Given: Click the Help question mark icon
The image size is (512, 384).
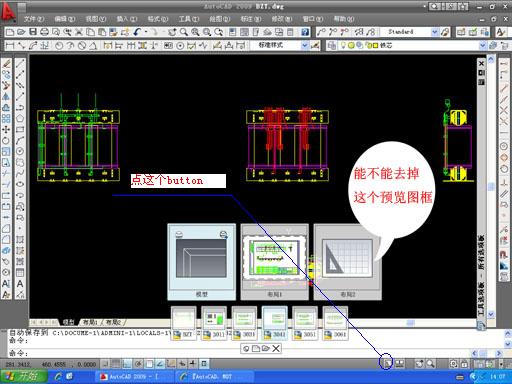Looking at the screenshot, I should (305, 32).
